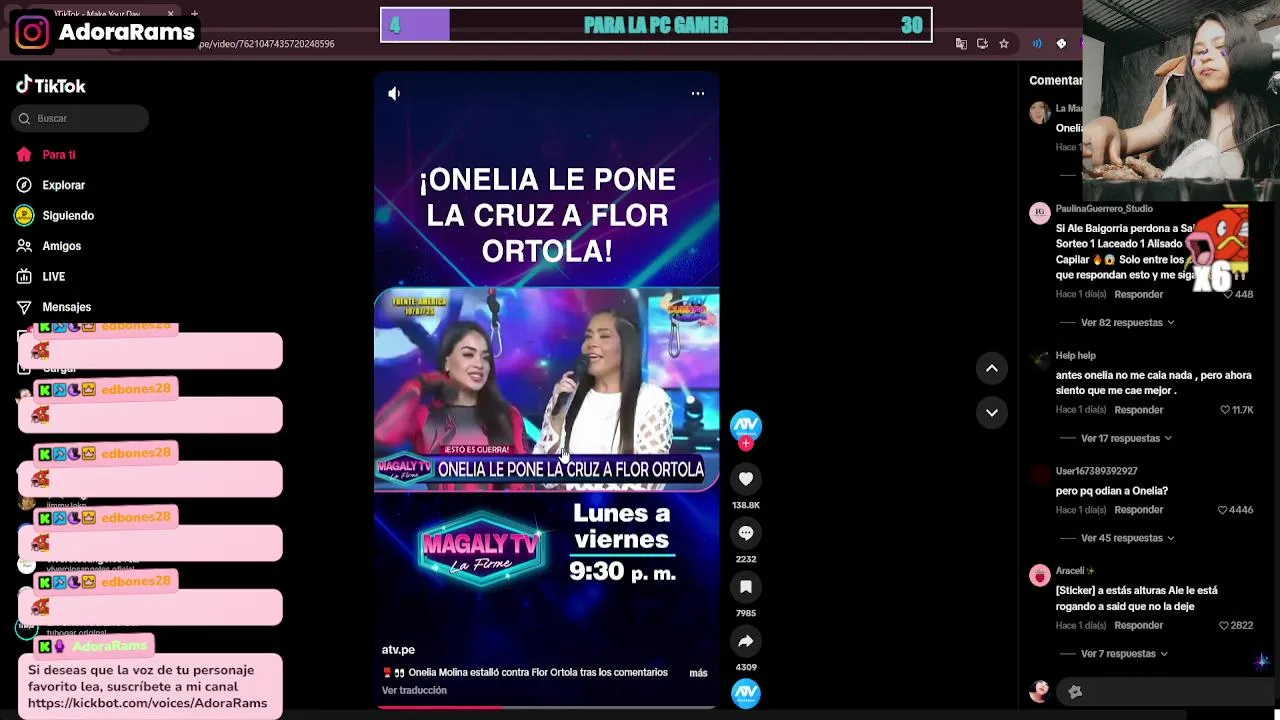Seek on the video progress bar

(546, 707)
